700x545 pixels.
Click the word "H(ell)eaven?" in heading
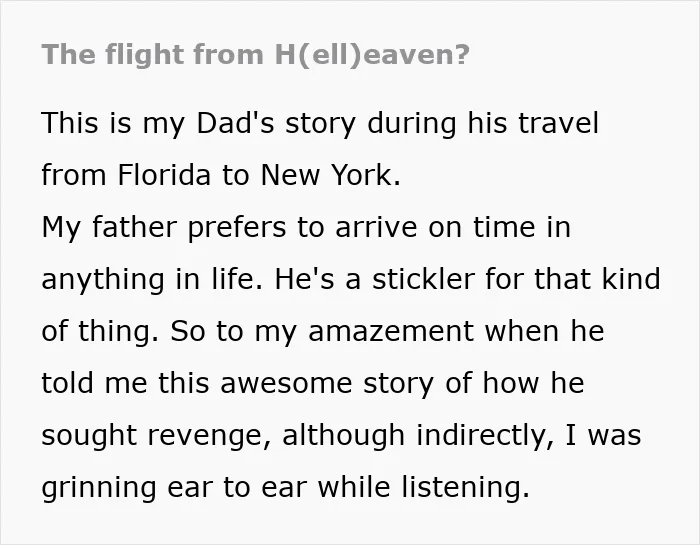pos(372,55)
